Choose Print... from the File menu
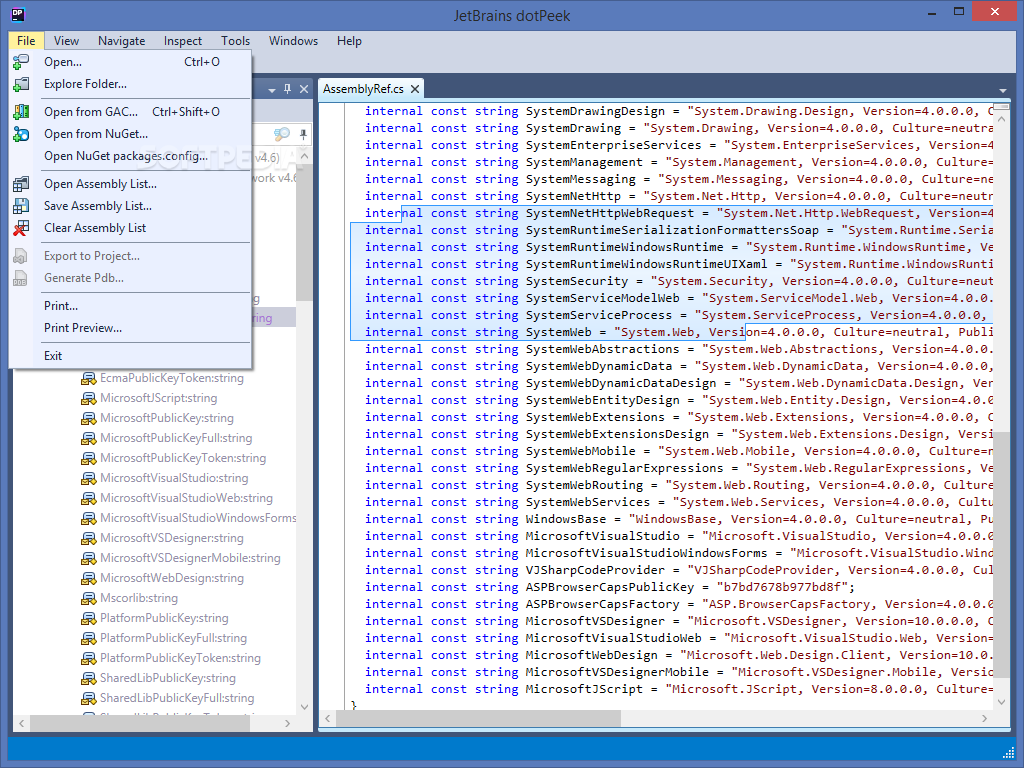1024x768 pixels. pos(131,306)
